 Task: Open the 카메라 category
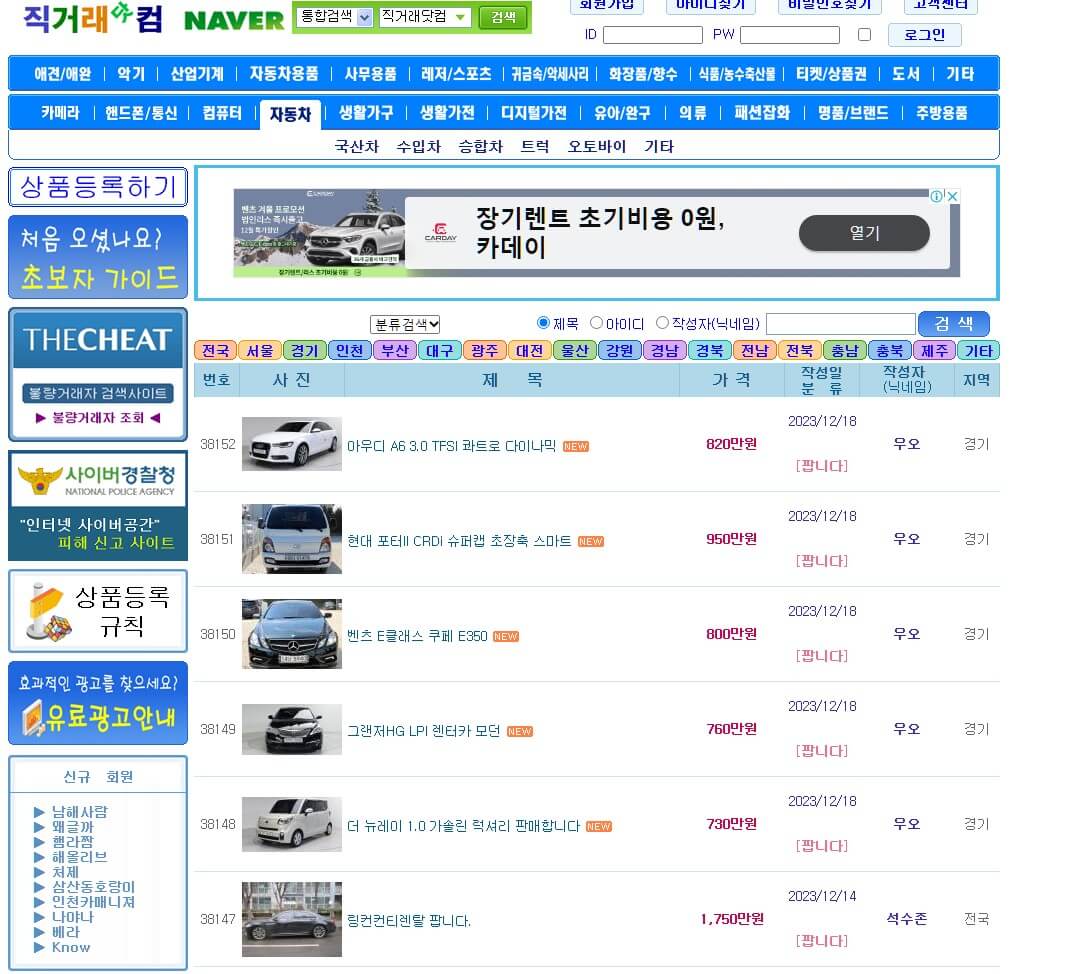point(61,113)
